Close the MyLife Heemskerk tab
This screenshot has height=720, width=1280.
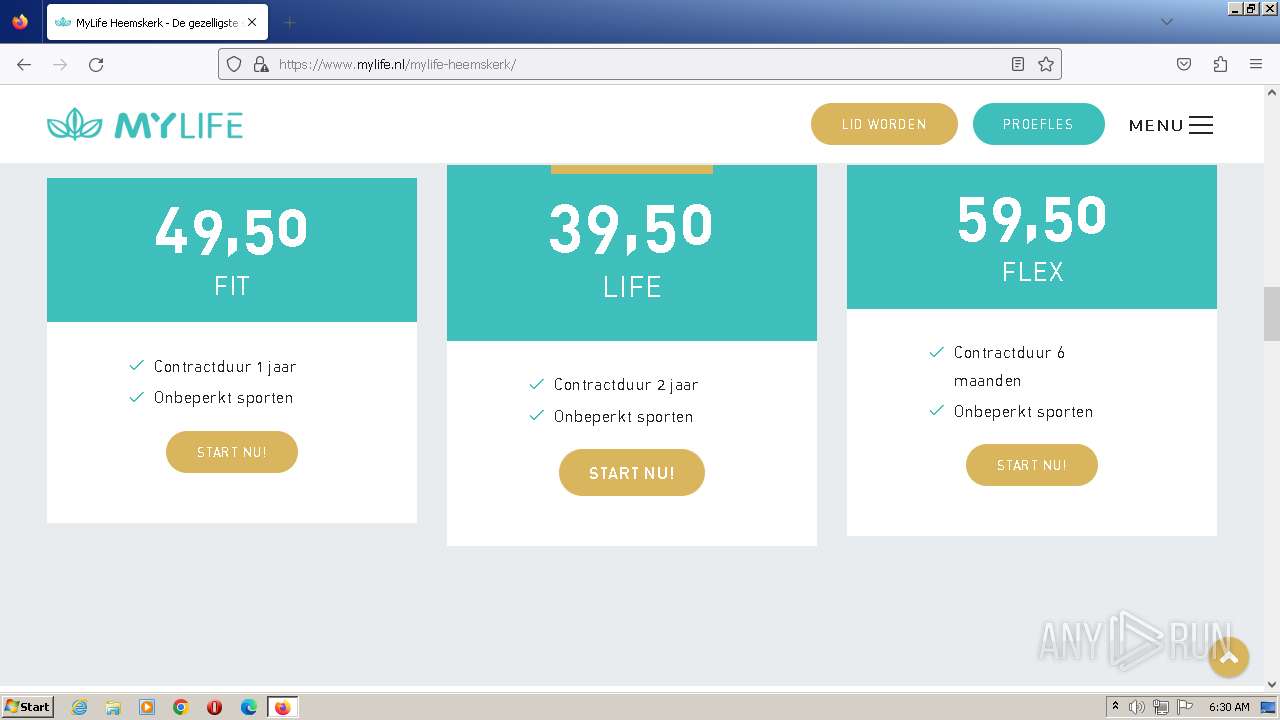click(x=251, y=22)
